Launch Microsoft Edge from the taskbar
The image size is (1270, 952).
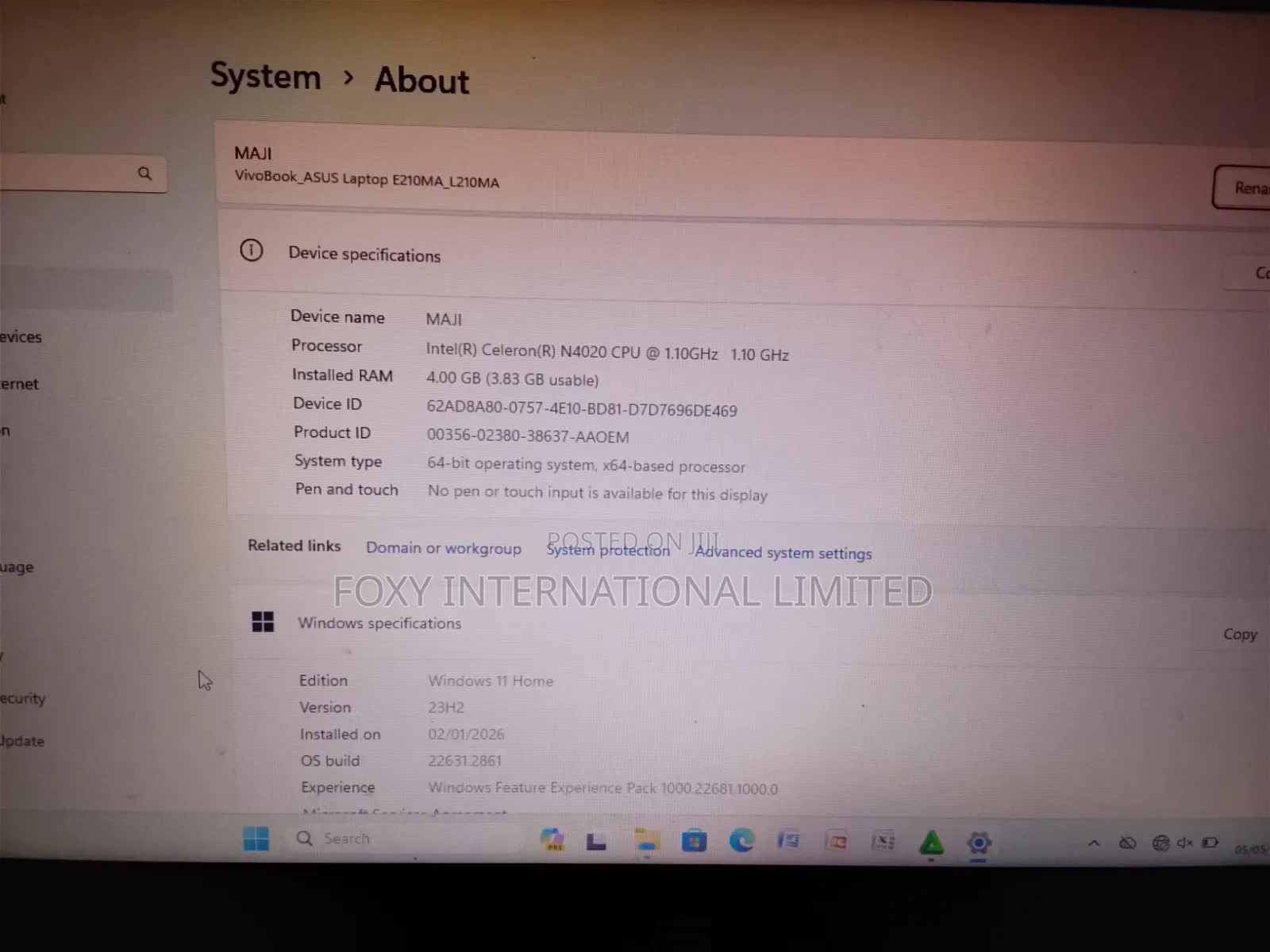(x=741, y=841)
